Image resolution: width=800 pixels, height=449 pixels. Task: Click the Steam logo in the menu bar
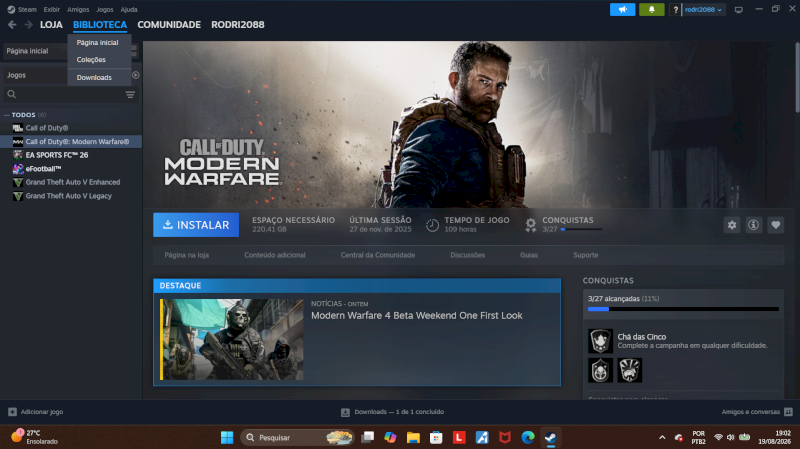[11, 9]
